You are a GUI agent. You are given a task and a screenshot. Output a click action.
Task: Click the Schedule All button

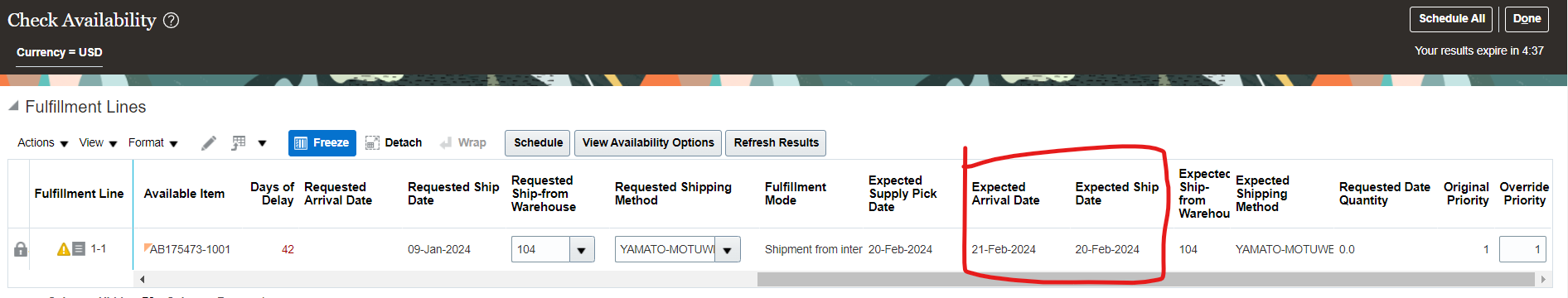click(1451, 19)
